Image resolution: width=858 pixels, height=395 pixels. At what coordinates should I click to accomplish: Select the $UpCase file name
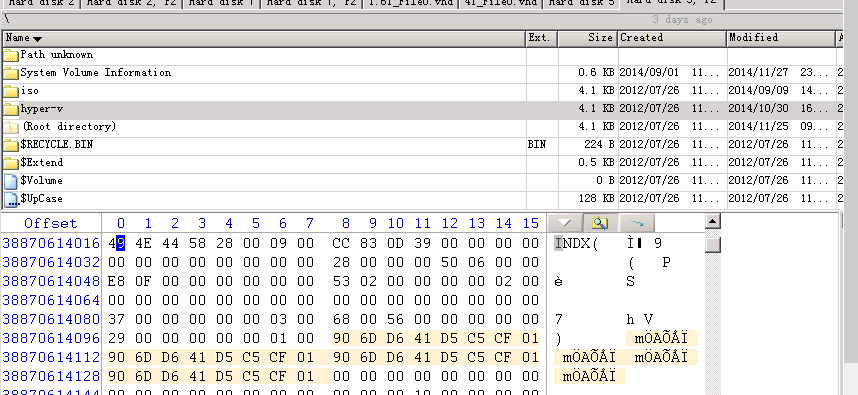pos(42,199)
